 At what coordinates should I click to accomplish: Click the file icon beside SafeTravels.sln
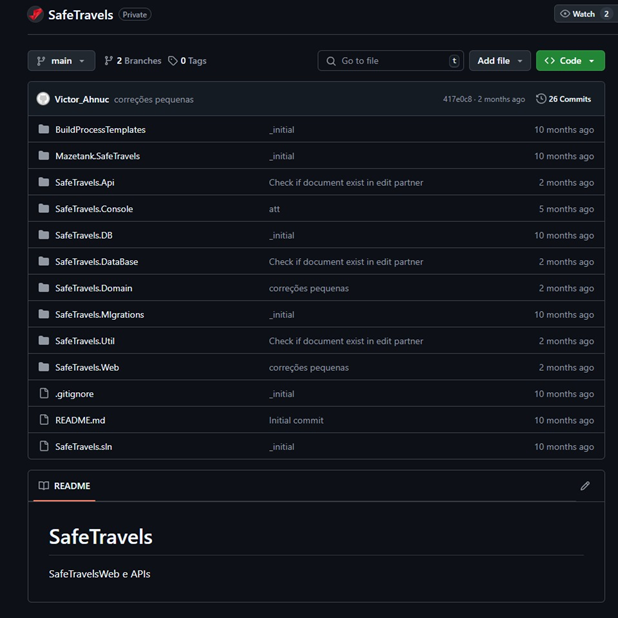pyautogui.click(x=44, y=447)
